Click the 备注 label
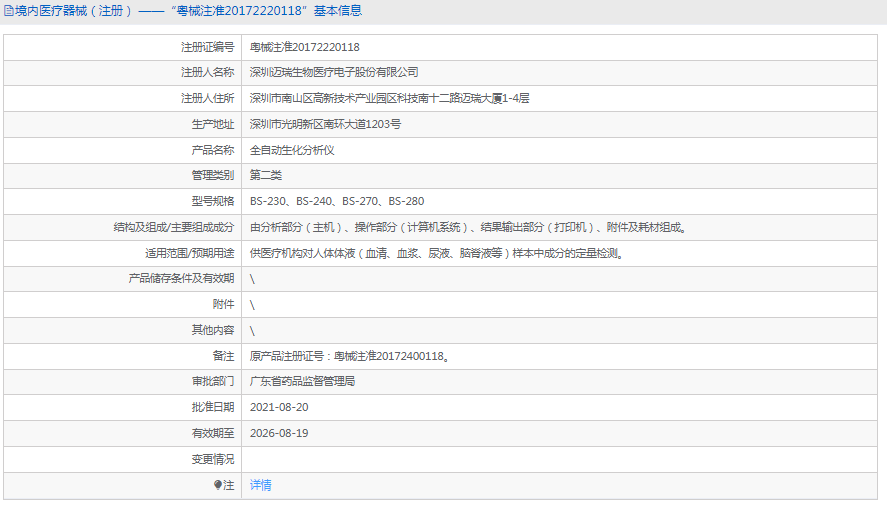The image size is (887, 506). (x=223, y=357)
